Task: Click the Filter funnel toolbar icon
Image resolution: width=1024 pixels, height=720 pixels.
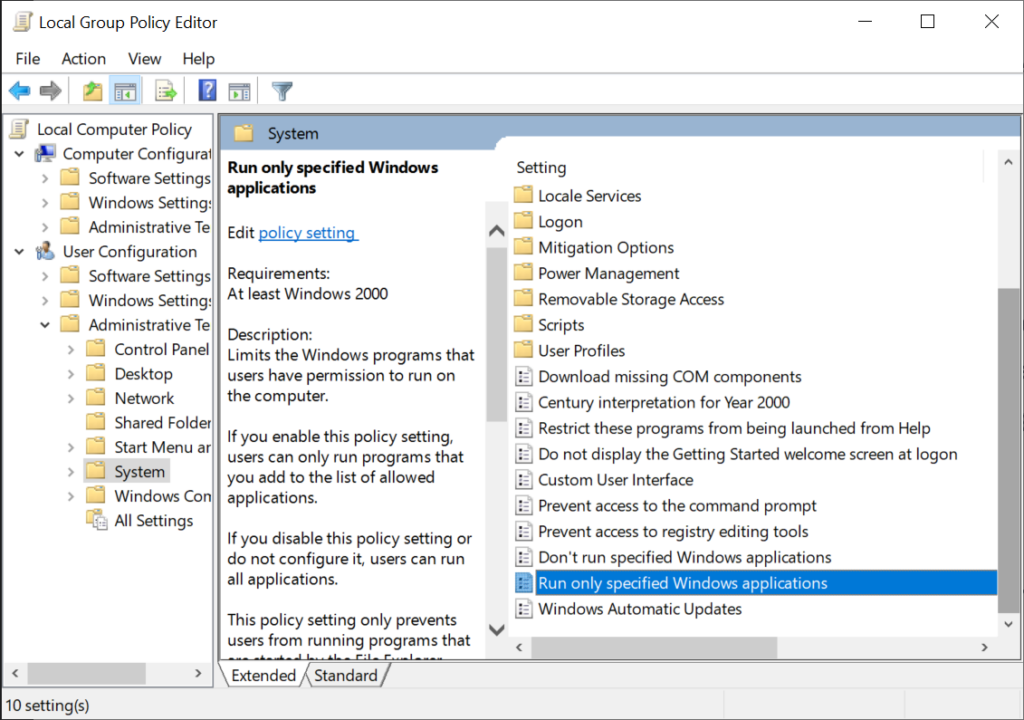Action: pyautogui.click(x=281, y=90)
